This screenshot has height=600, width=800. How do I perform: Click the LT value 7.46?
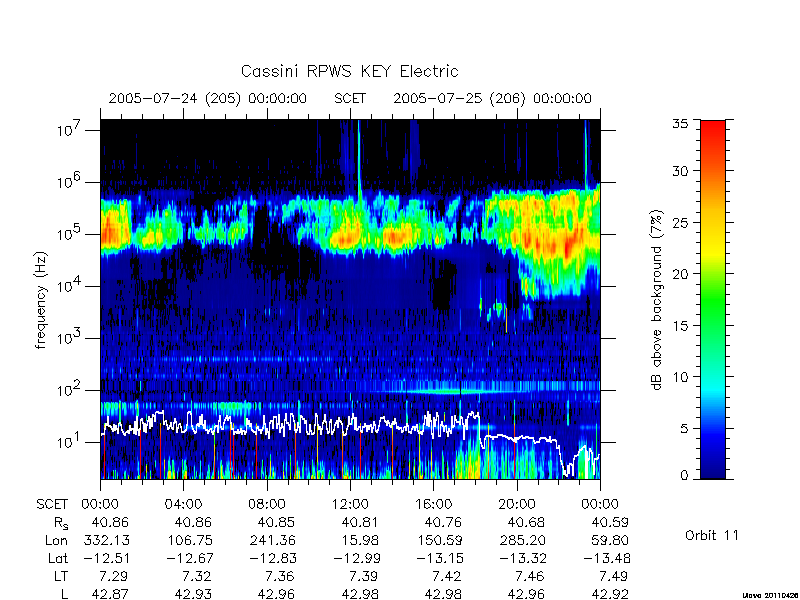[530, 577]
